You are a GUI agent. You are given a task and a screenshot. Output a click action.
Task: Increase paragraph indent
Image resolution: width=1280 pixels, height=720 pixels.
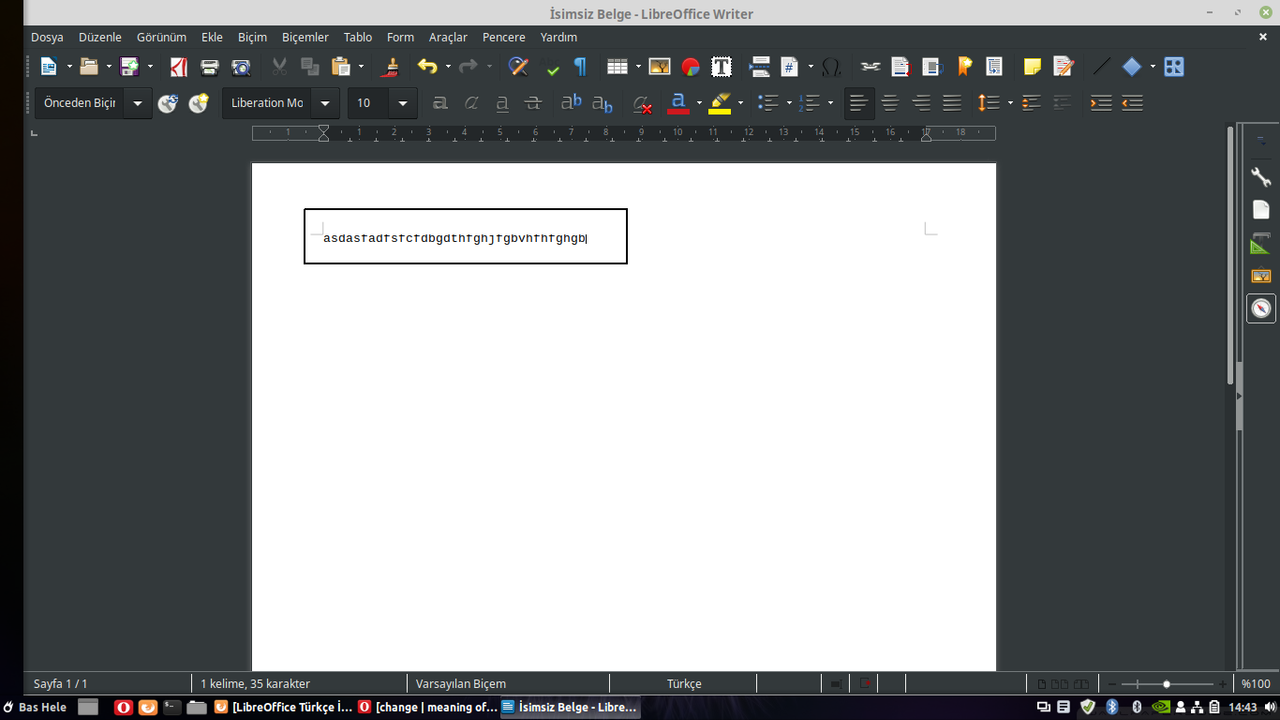(1101, 103)
